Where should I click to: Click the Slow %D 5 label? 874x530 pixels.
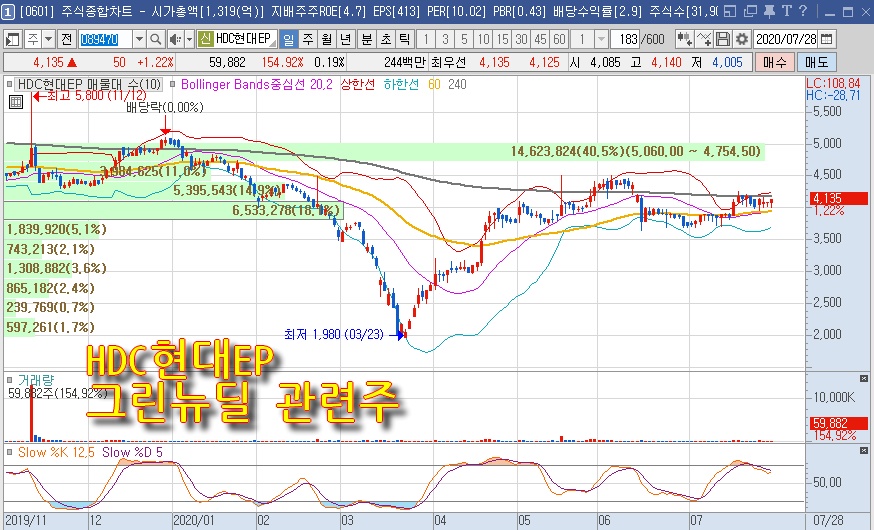coord(132,452)
